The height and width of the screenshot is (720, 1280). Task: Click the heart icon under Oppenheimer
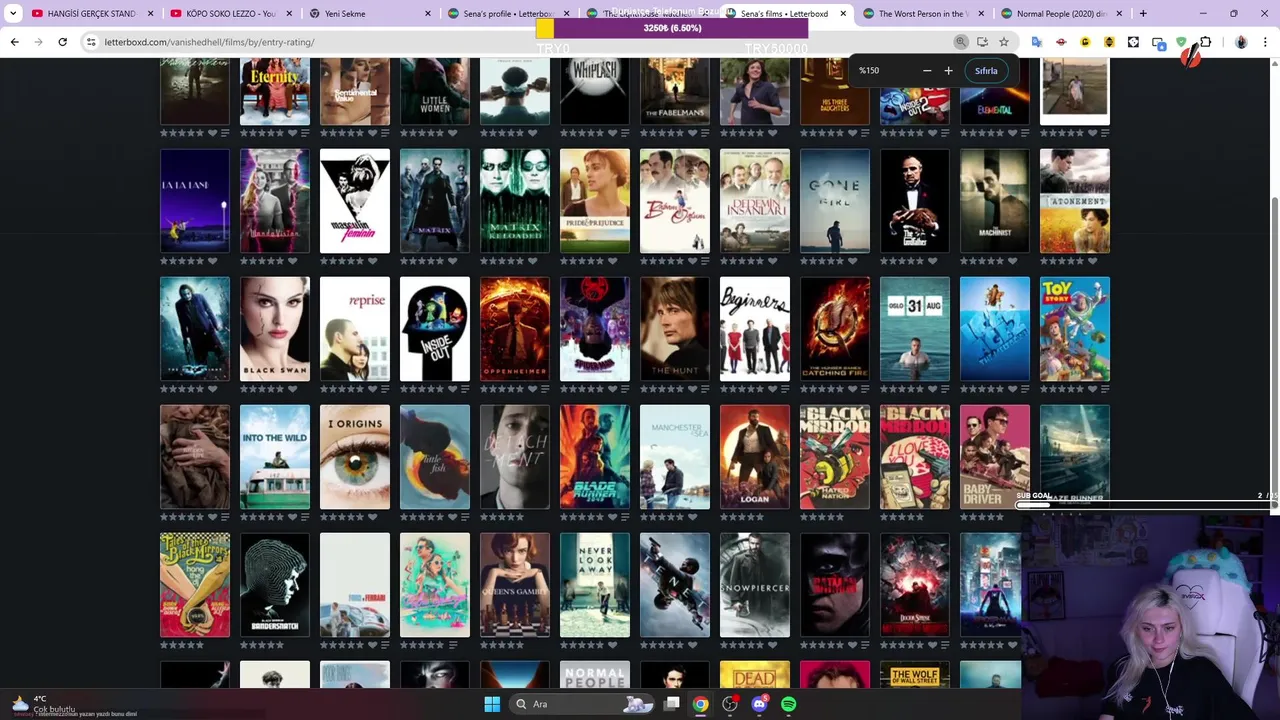tap(532, 389)
